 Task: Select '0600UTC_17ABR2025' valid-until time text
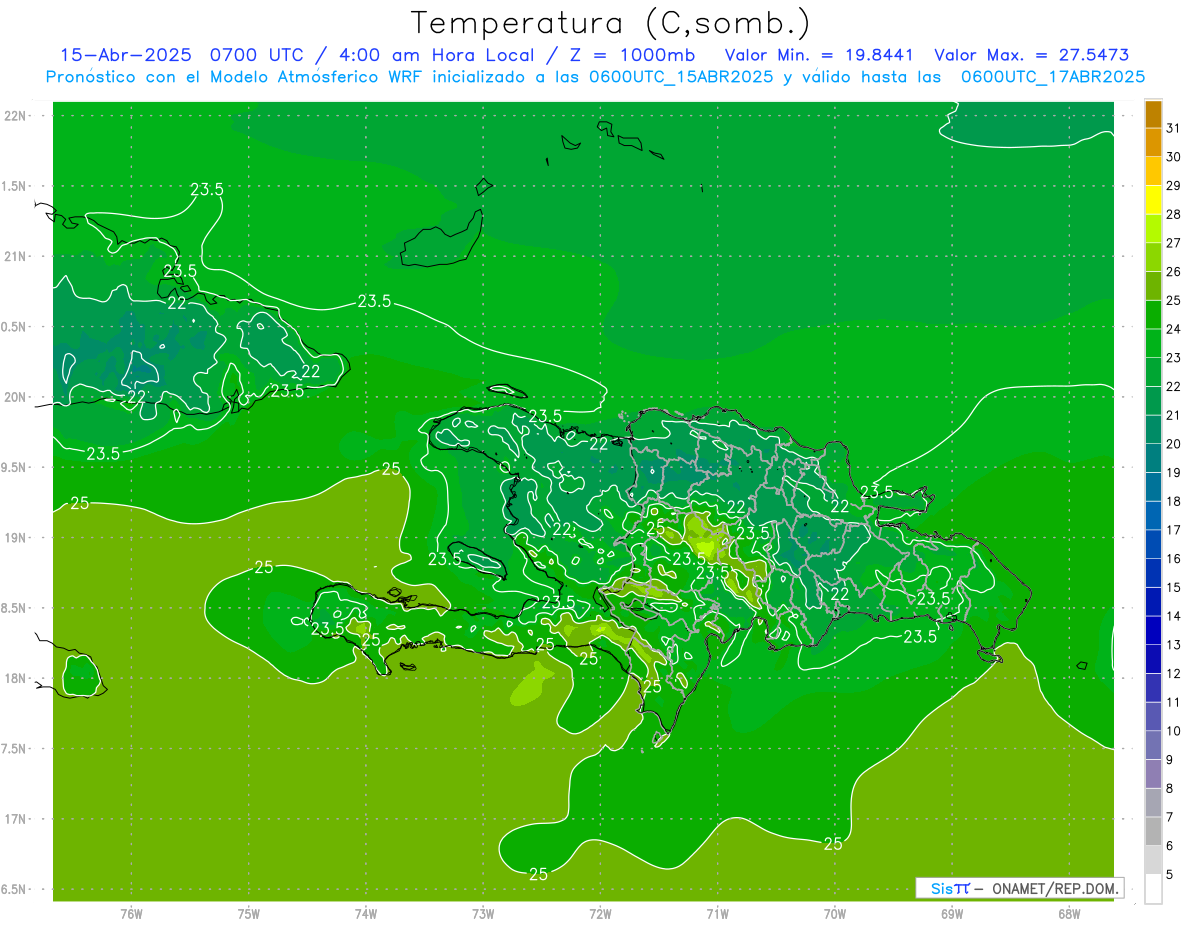click(x=1053, y=76)
